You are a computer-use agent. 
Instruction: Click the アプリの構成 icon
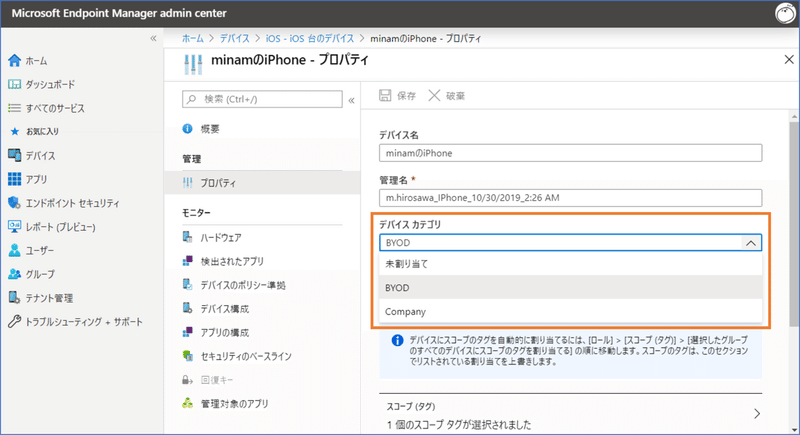point(188,332)
